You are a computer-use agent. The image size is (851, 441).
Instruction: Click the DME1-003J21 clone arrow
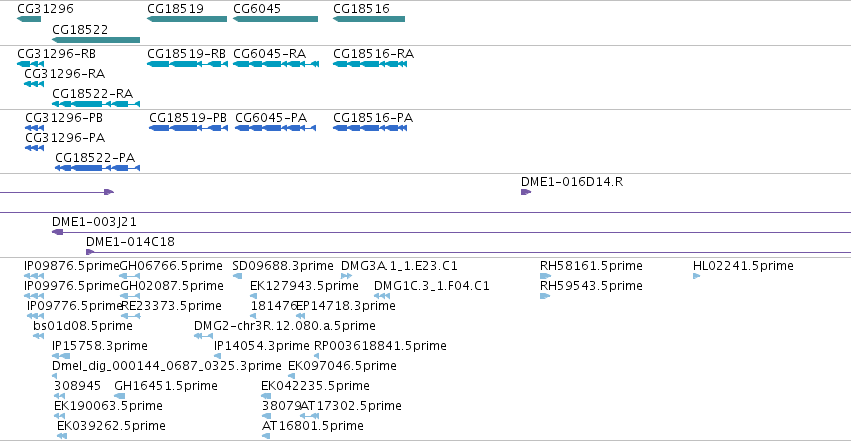(x=58, y=232)
